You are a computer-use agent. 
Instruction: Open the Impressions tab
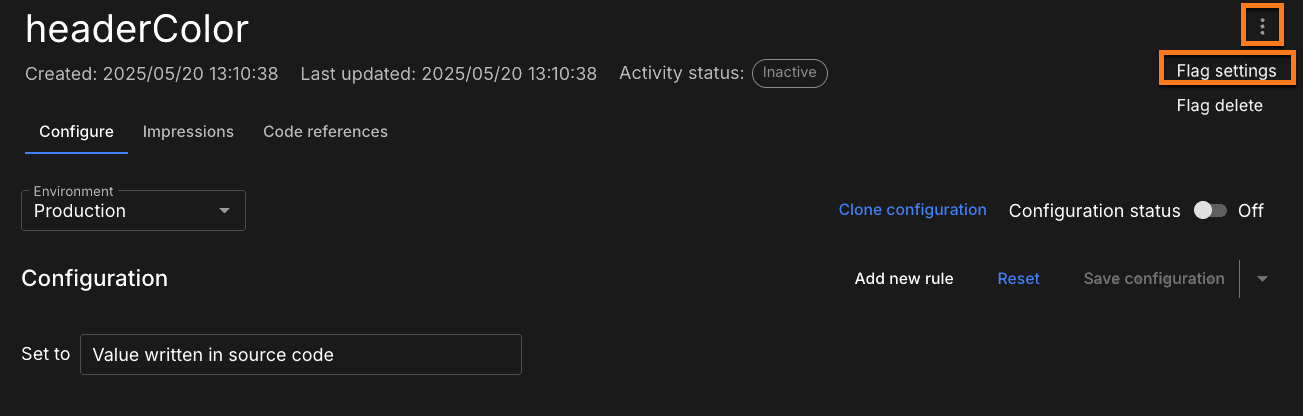click(x=188, y=132)
